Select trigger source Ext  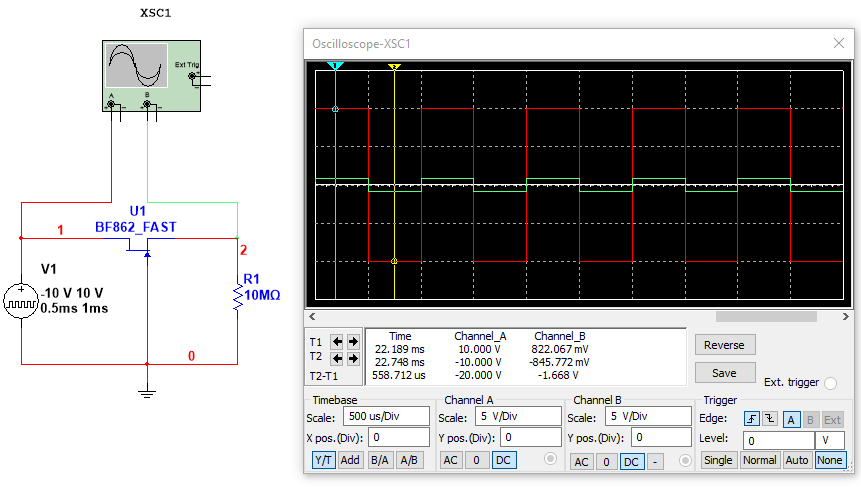point(832,420)
